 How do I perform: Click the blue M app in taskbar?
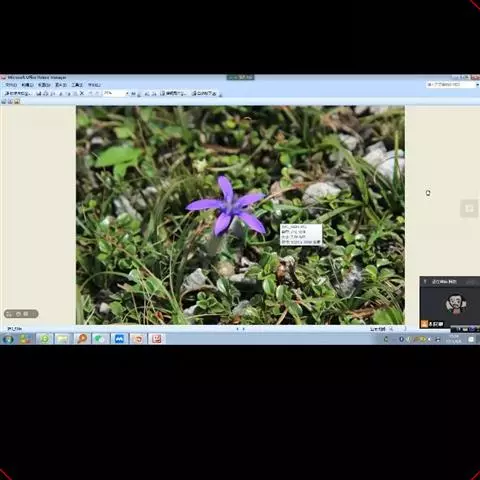click(119, 339)
